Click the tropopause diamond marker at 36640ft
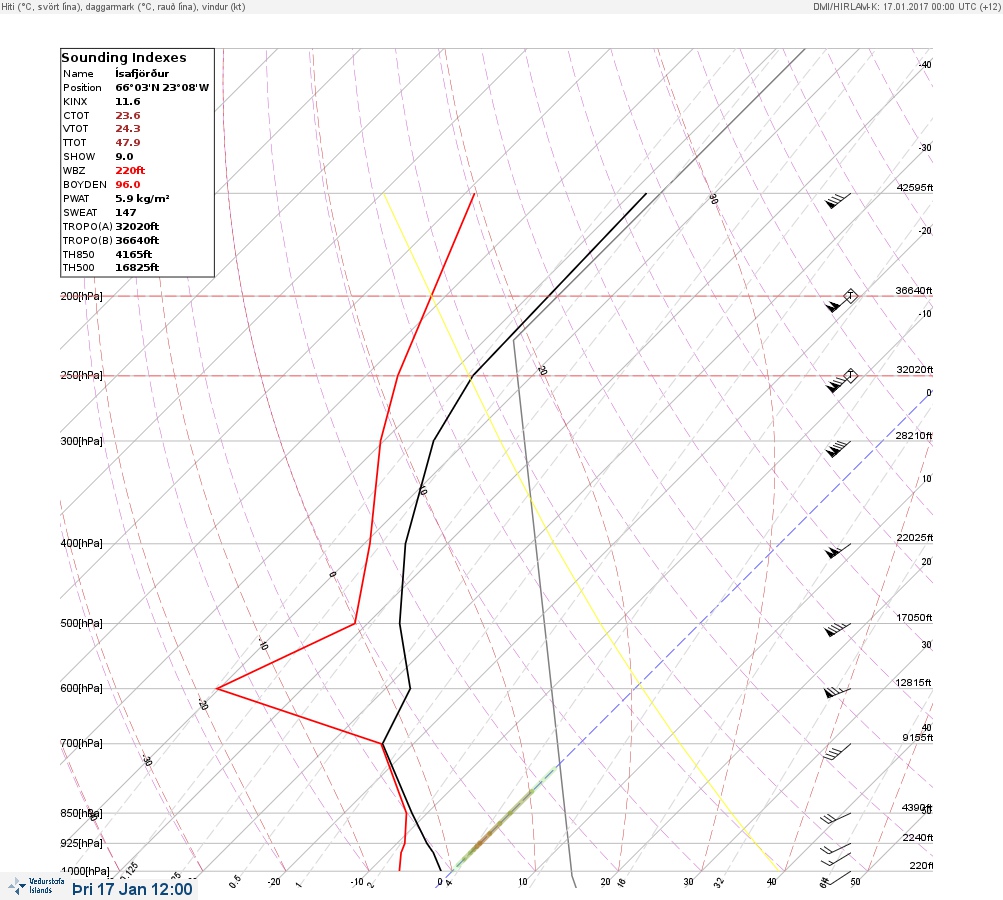The height and width of the screenshot is (900, 1003). [x=850, y=296]
